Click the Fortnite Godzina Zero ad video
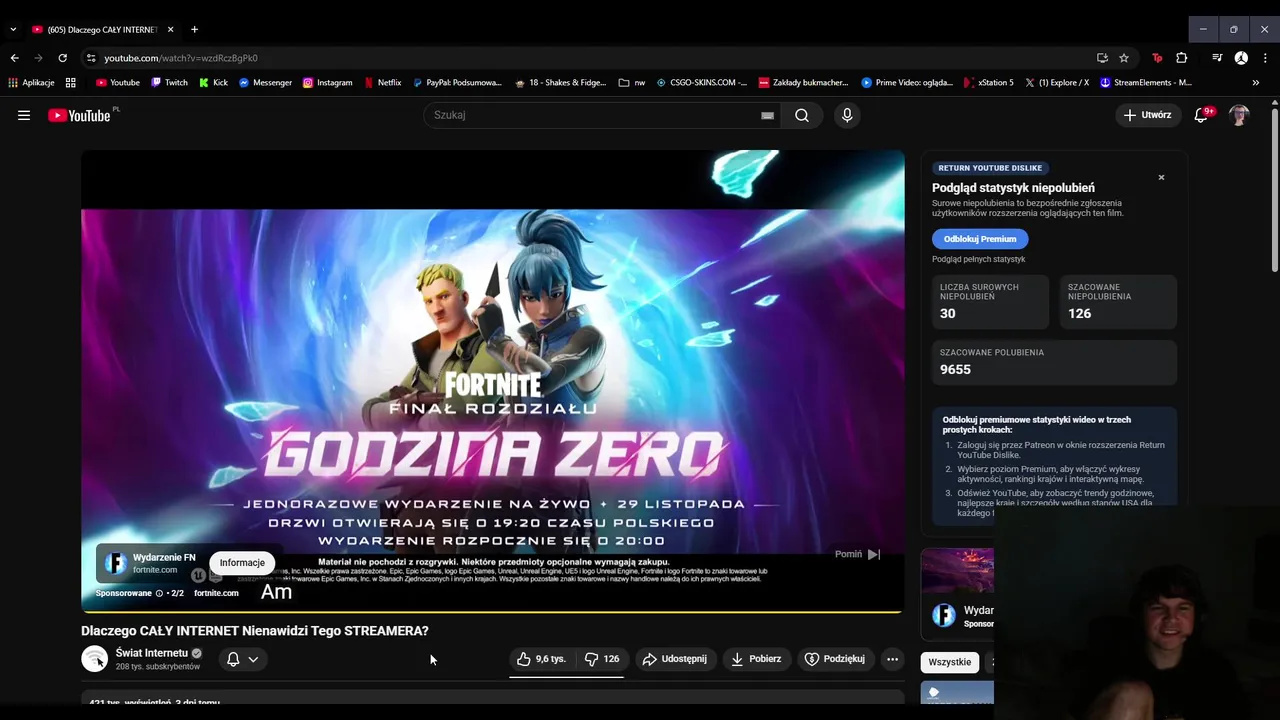This screenshot has width=1280, height=720. [493, 380]
